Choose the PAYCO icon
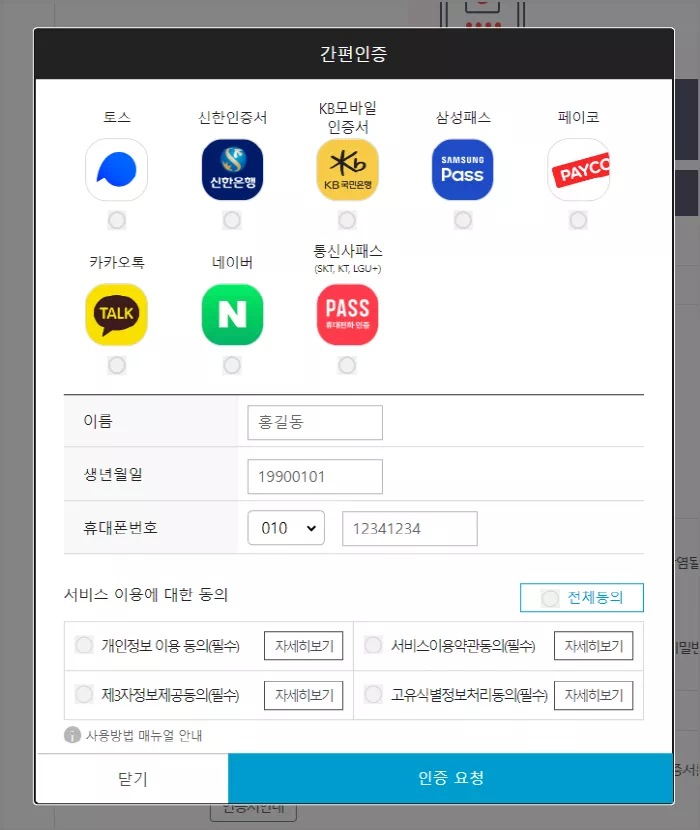The height and width of the screenshot is (830, 700). click(x=578, y=169)
